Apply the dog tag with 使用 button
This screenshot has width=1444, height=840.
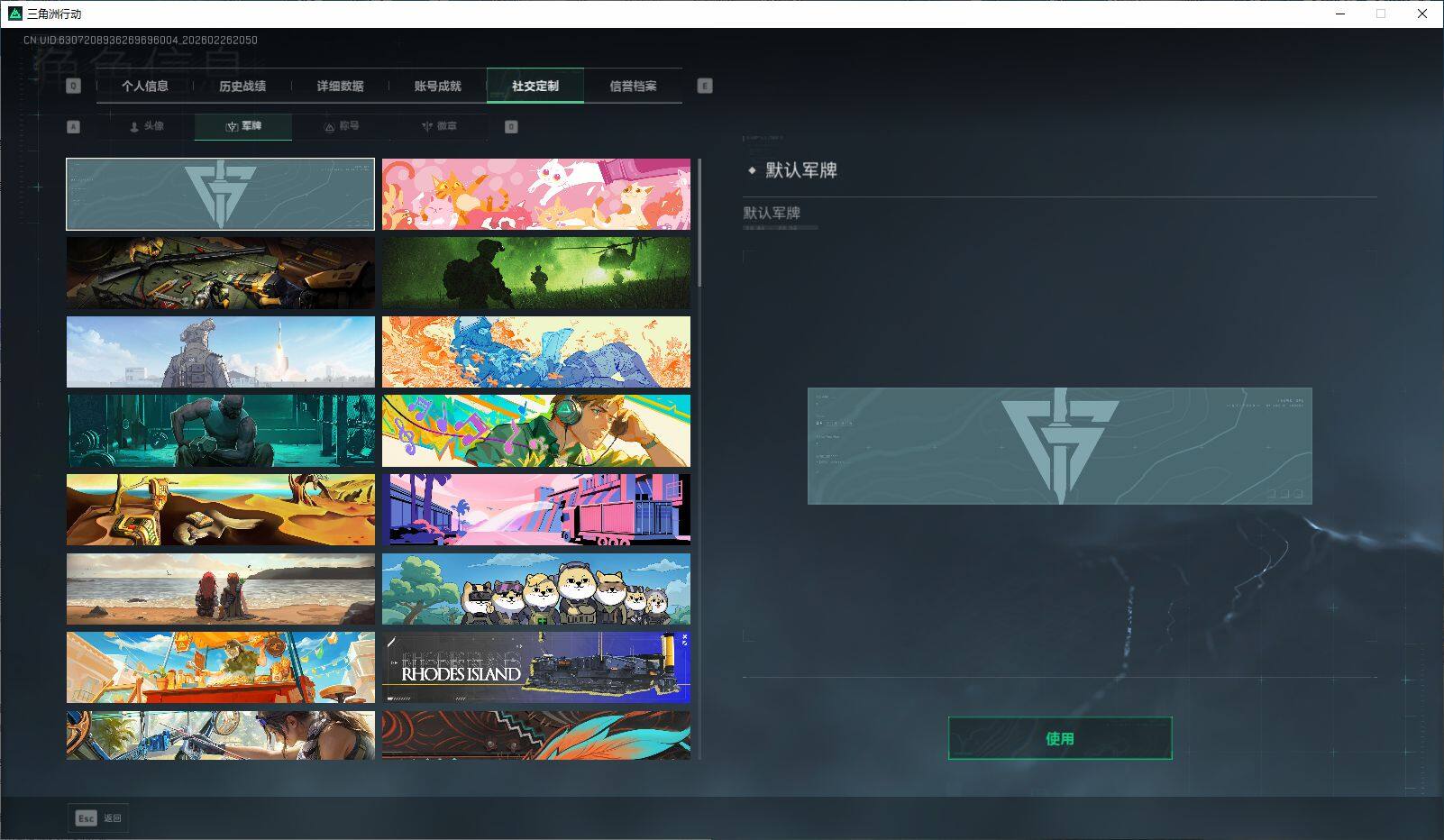[x=1060, y=738]
